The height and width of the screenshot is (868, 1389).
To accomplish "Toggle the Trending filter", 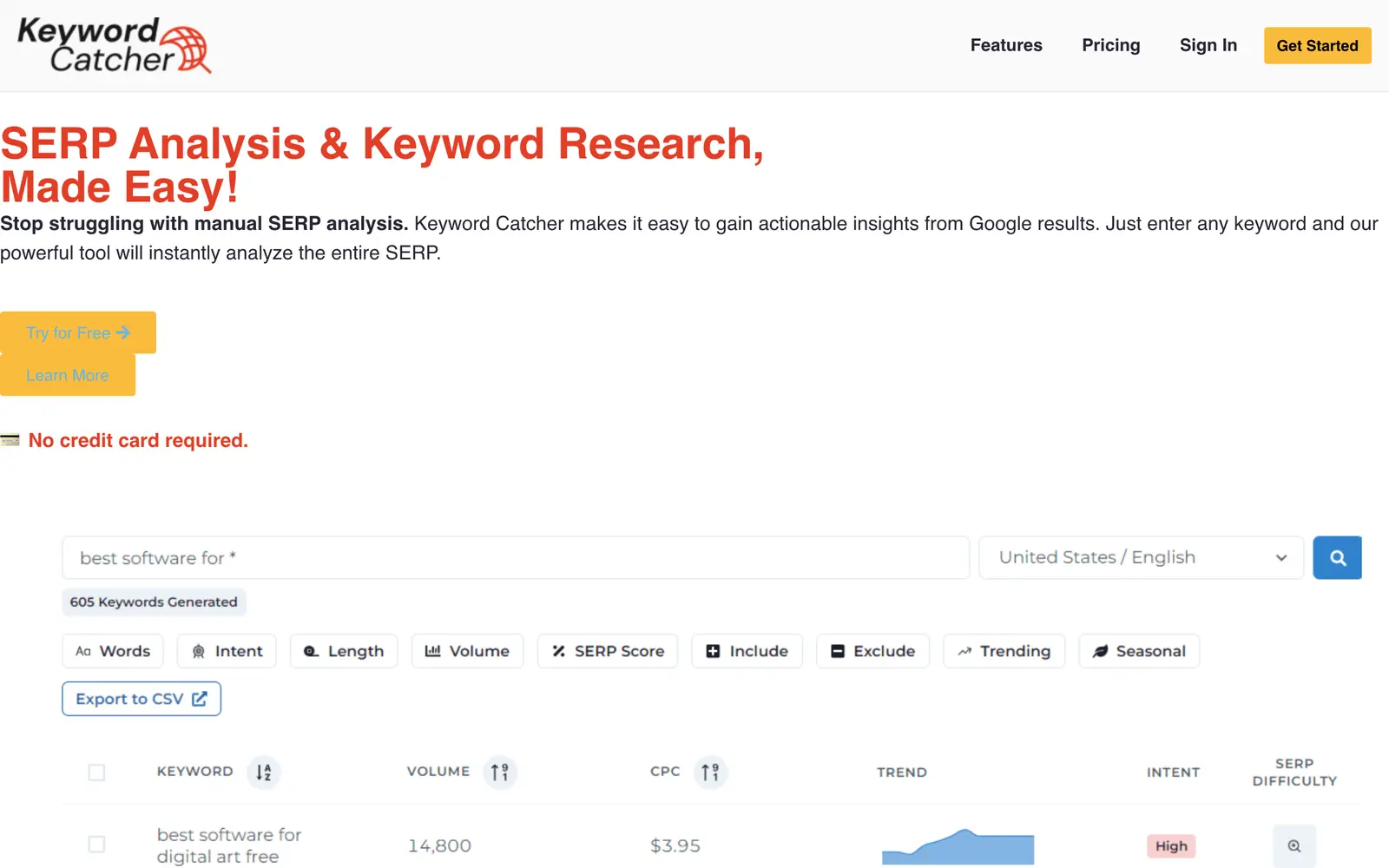I will (x=1004, y=651).
